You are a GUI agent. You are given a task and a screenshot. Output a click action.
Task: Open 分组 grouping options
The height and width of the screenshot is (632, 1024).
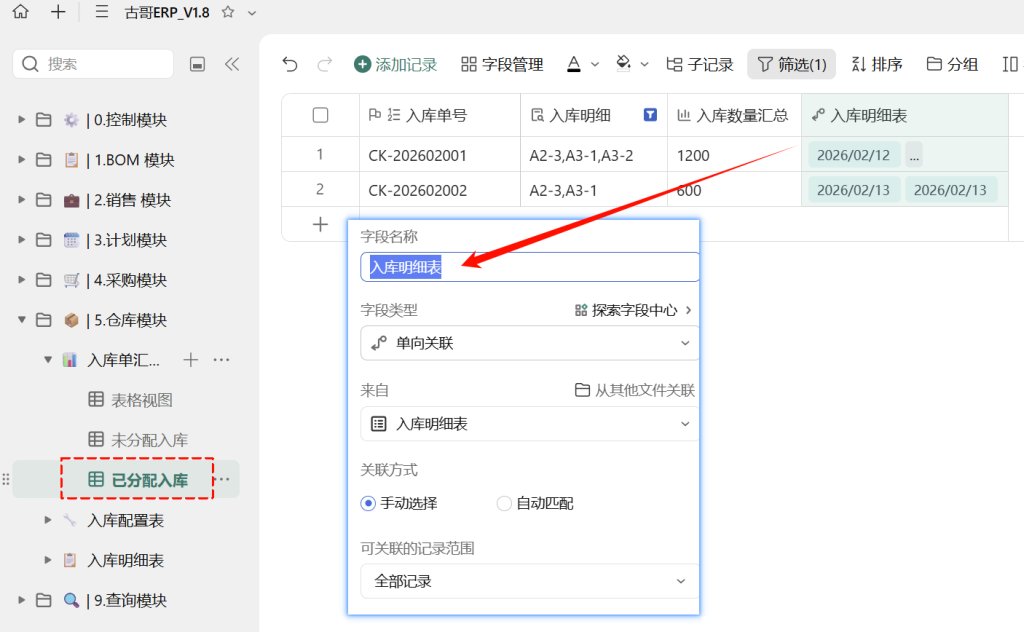click(952, 64)
